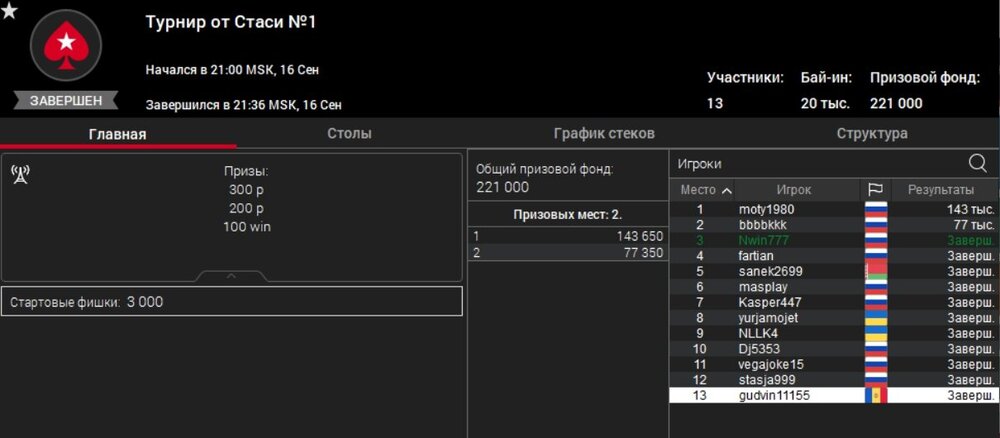Click the first place prize row 143 650
Image resolution: width=1000 pixels, height=438 pixels.
tap(567, 236)
